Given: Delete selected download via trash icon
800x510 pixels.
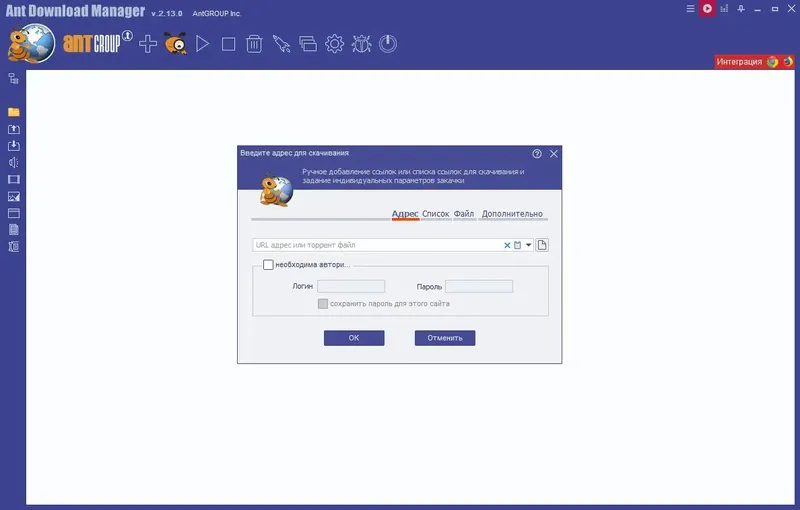Looking at the screenshot, I should tap(254, 44).
